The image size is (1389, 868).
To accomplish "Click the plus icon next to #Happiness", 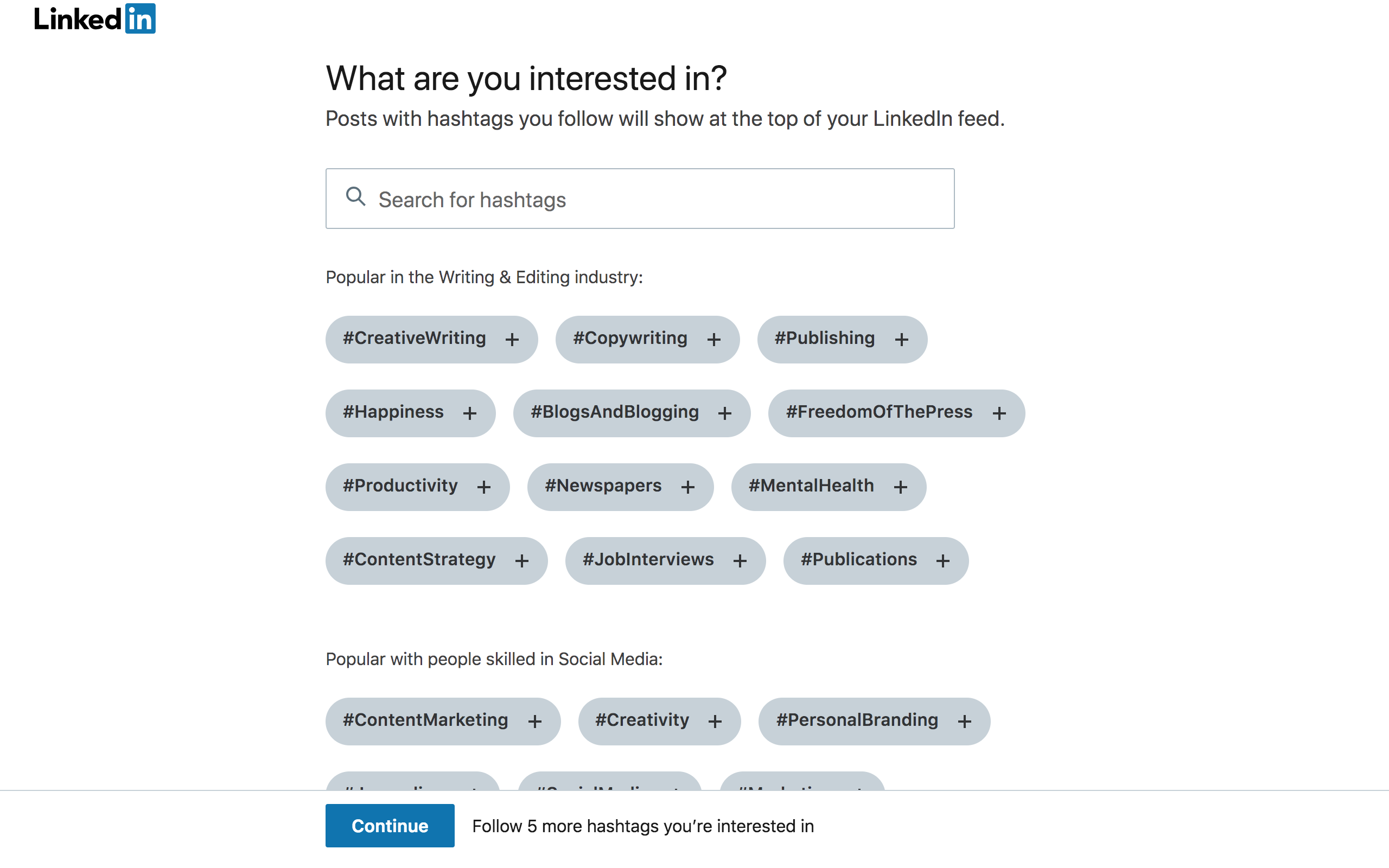I will pos(469,413).
